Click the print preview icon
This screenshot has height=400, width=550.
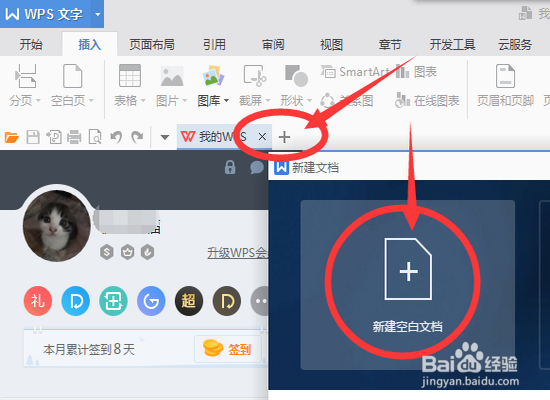tap(95, 137)
